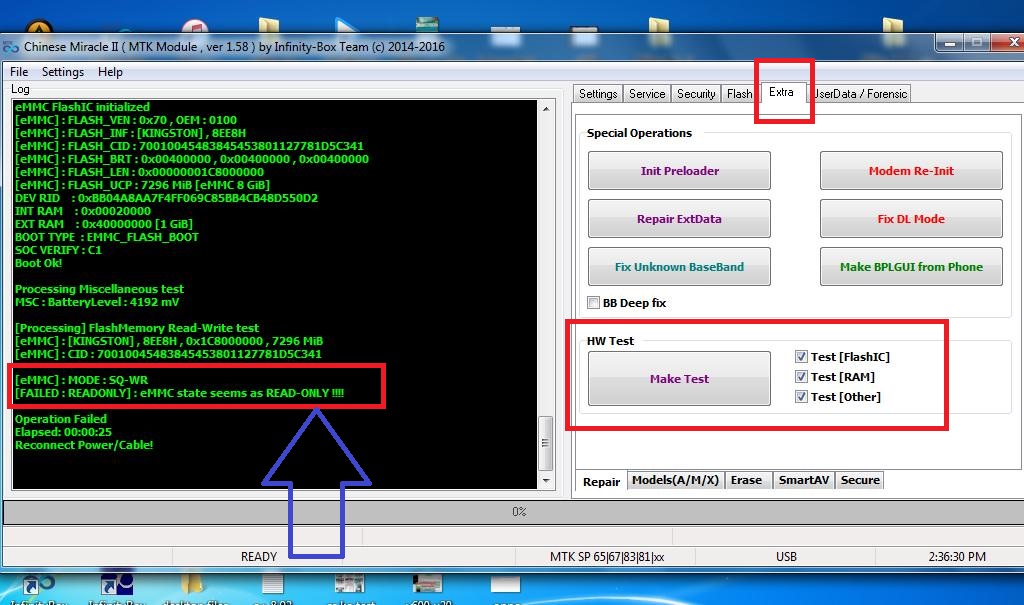Screen dimensions: 1024x605
Task: Click the log scrollbar up arrow
Action: [x=546, y=108]
